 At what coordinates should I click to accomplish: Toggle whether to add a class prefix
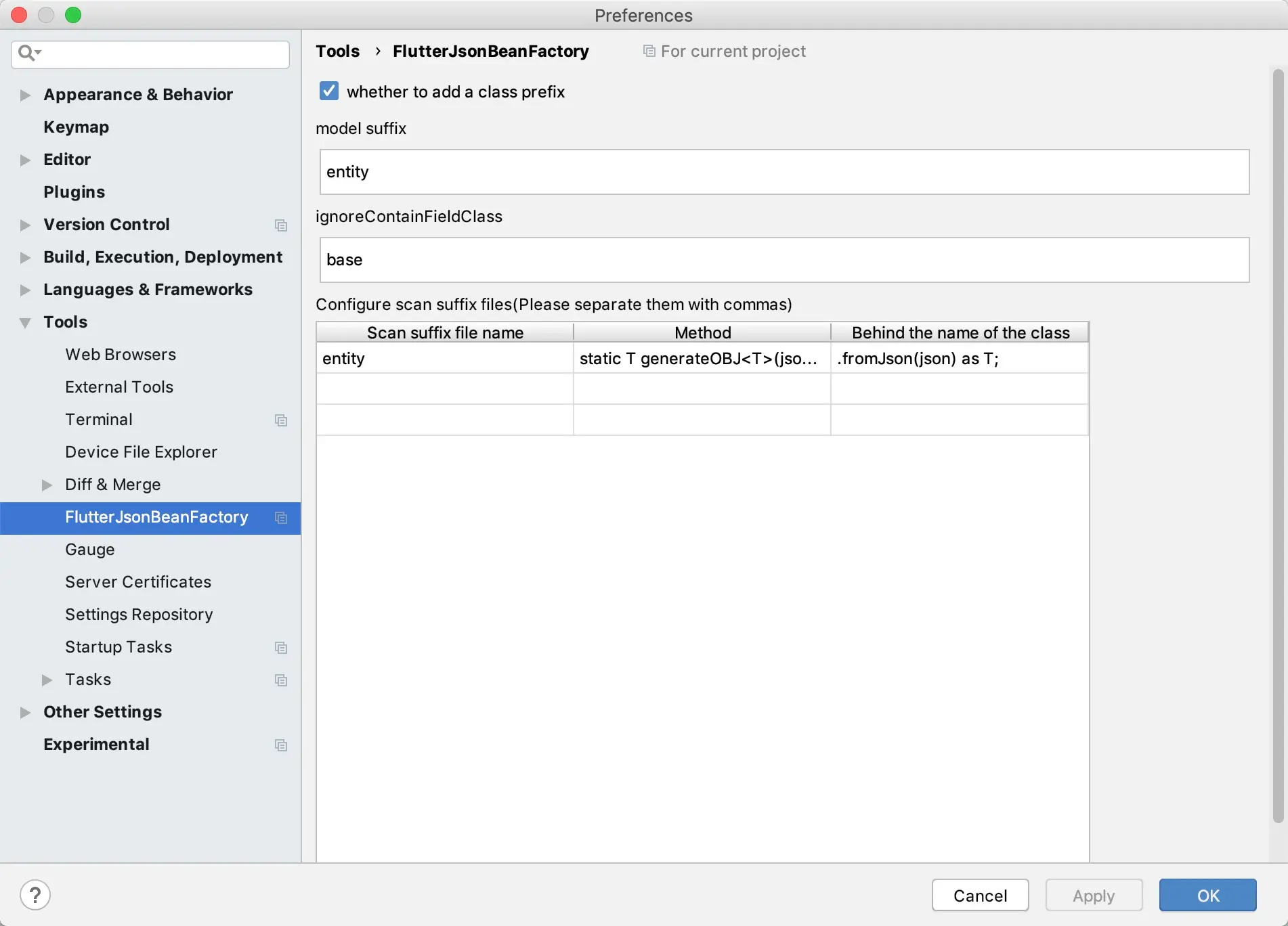329,91
